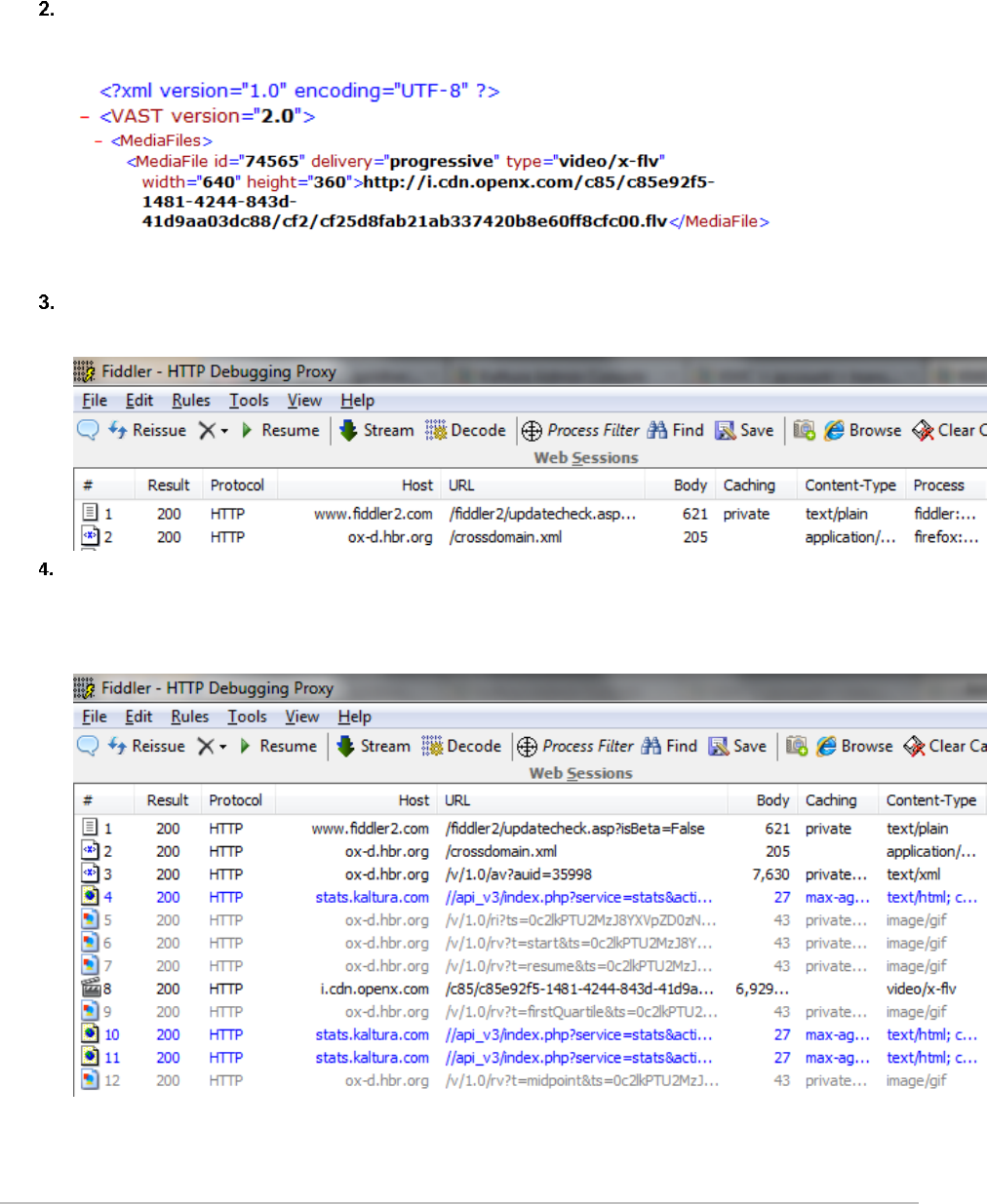The image size is (987, 1204).
Task: Sort by Result column in step 3 Fiddler
Action: (169, 485)
